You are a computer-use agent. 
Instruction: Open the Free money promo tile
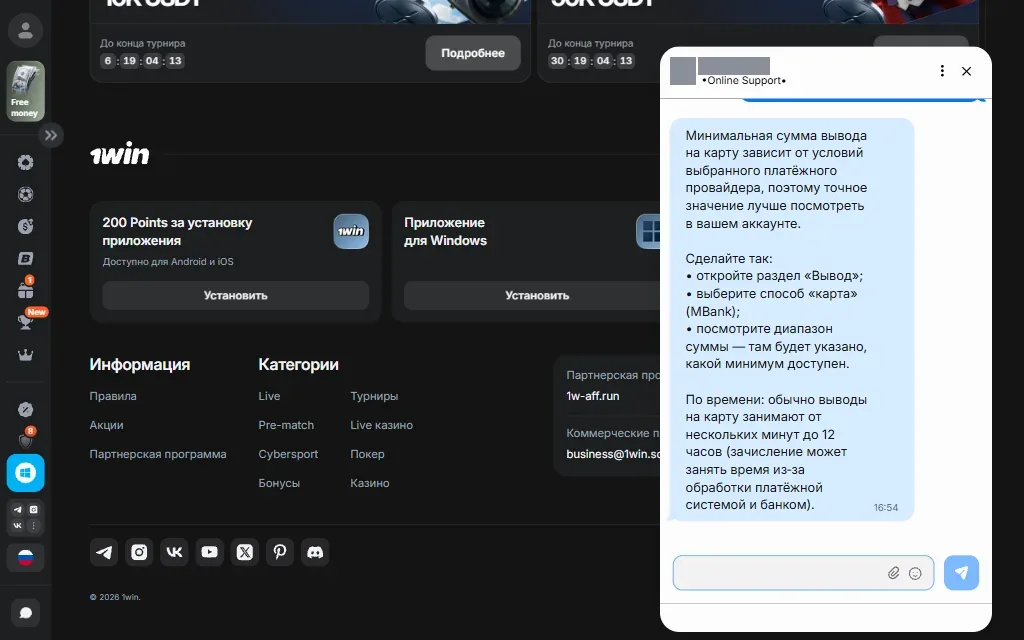click(x=25, y=91)
